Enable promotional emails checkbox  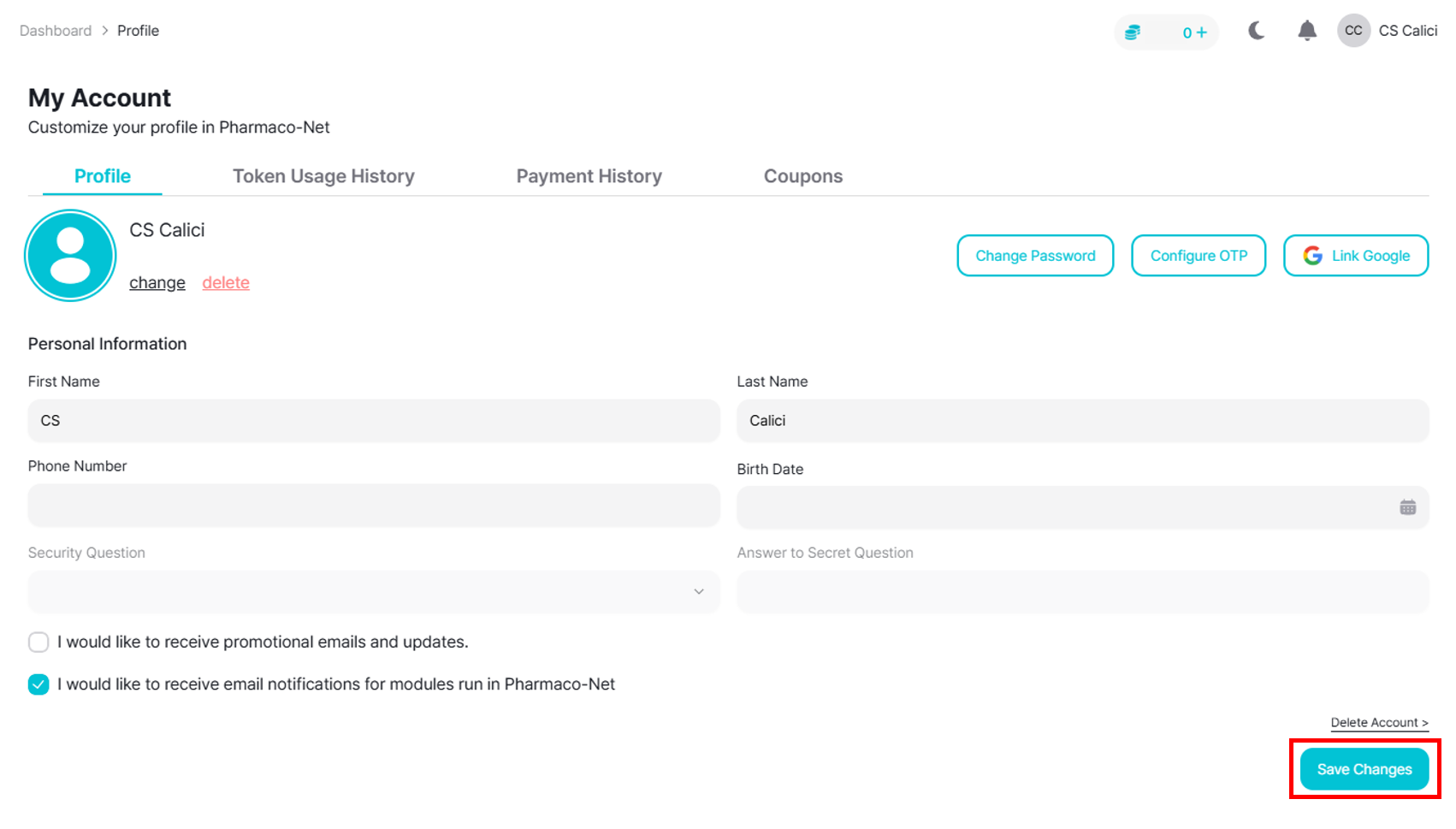pyautogui.click(x=38, y=642)
